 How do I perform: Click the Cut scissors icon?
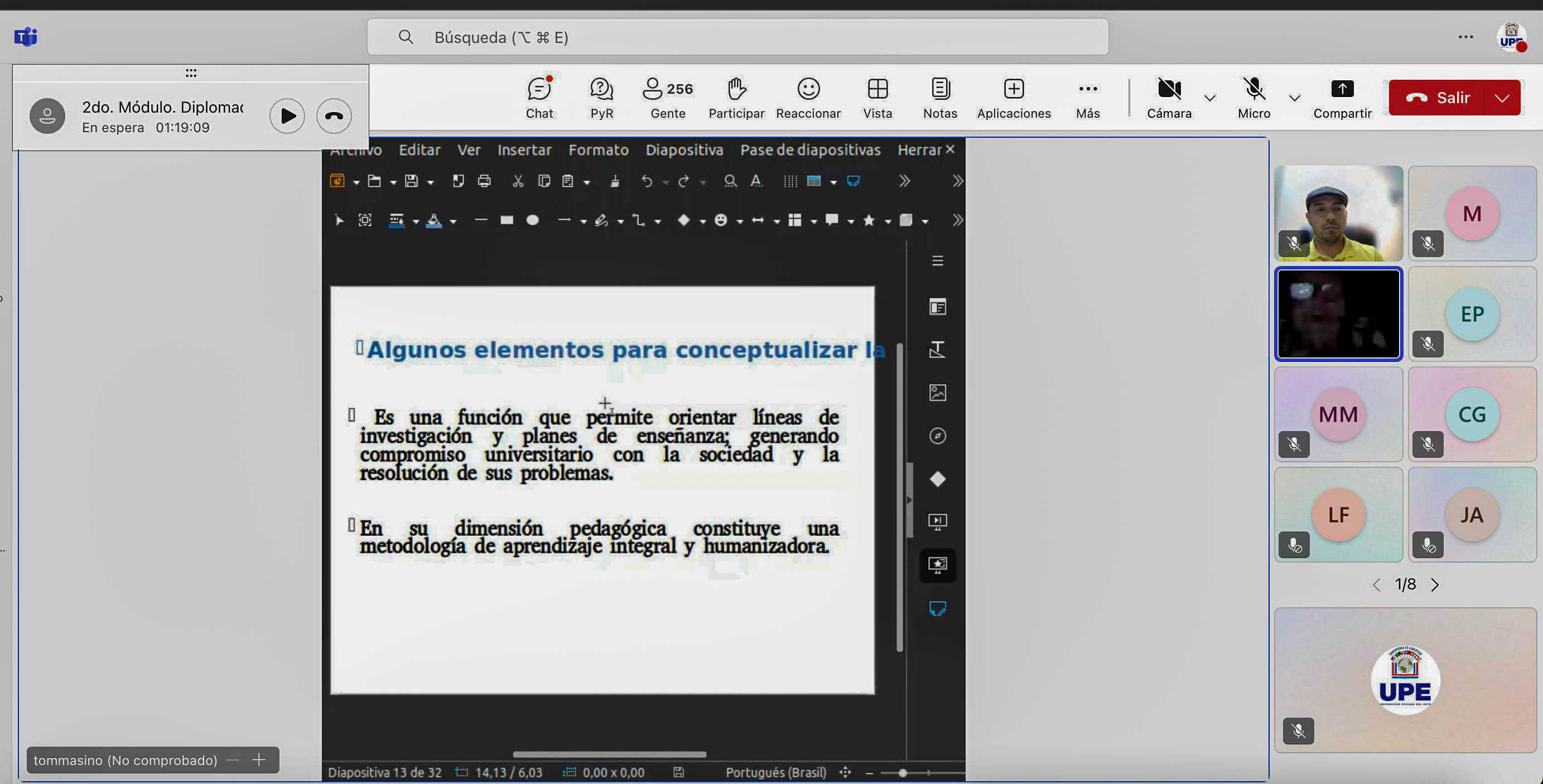(x=518, y=181)
